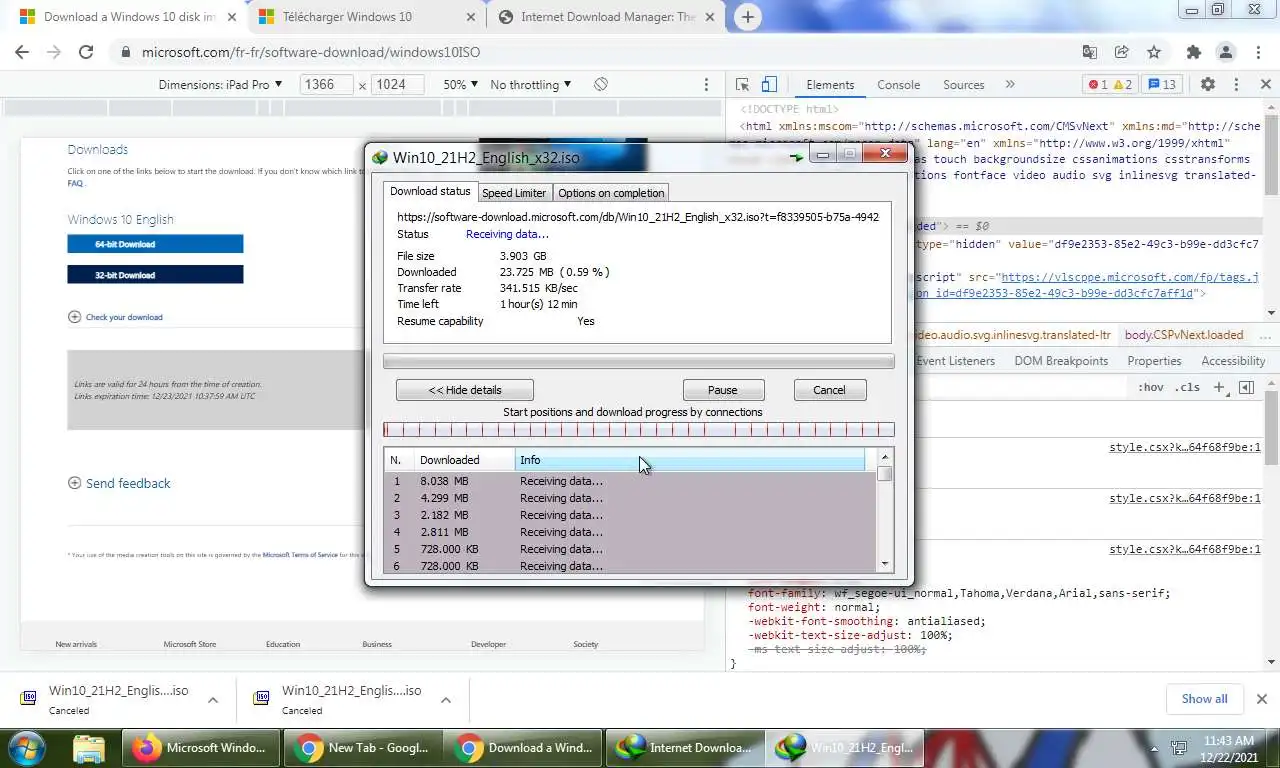This screenshot has height=768, width=1280.
Task: Open a new browser tab with the plus button
Action: tap(747, 16)
